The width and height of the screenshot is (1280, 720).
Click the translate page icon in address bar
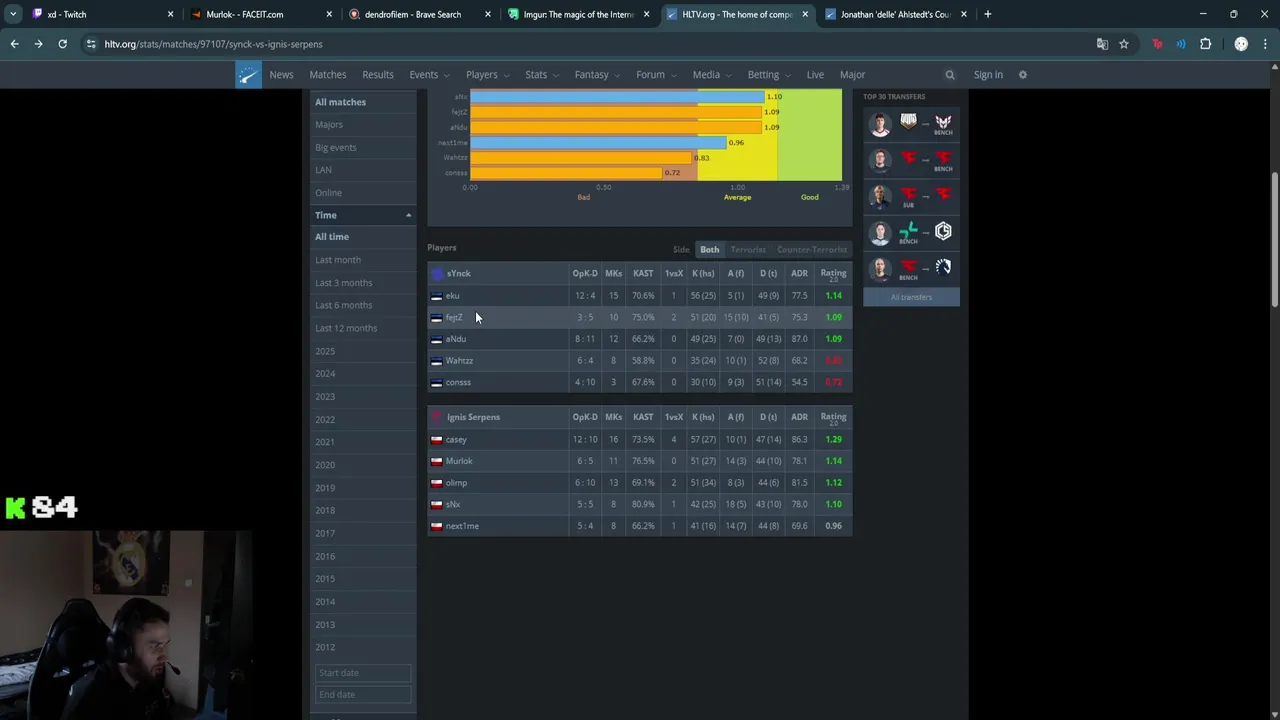pyautogui.click(x=1102, y=44)
